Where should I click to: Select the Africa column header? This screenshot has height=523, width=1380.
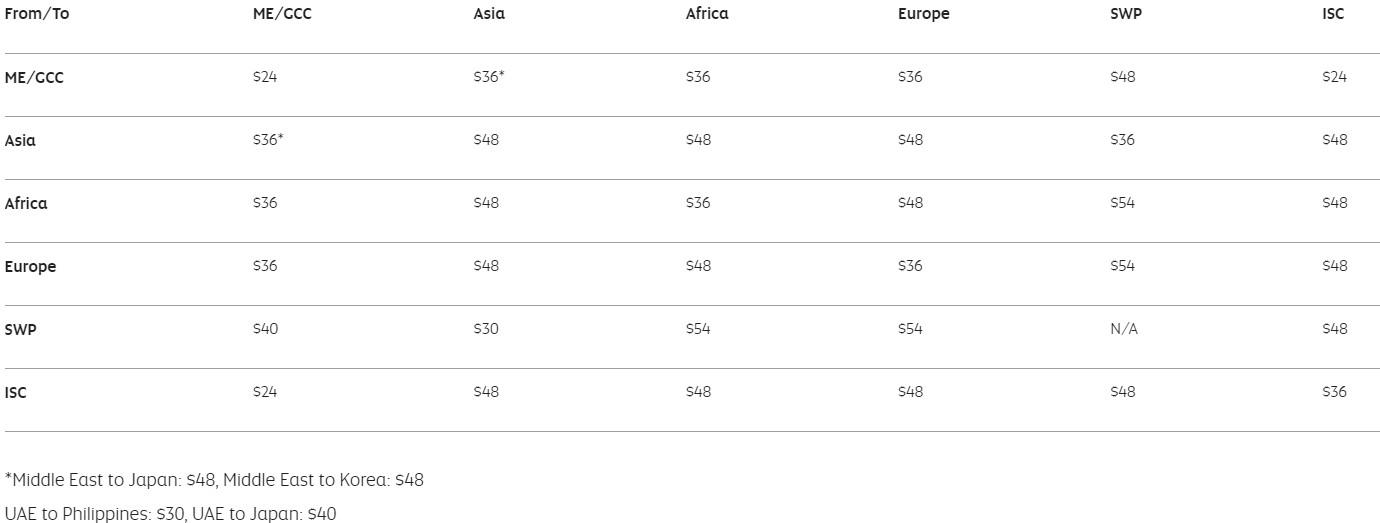coord(707,14)
